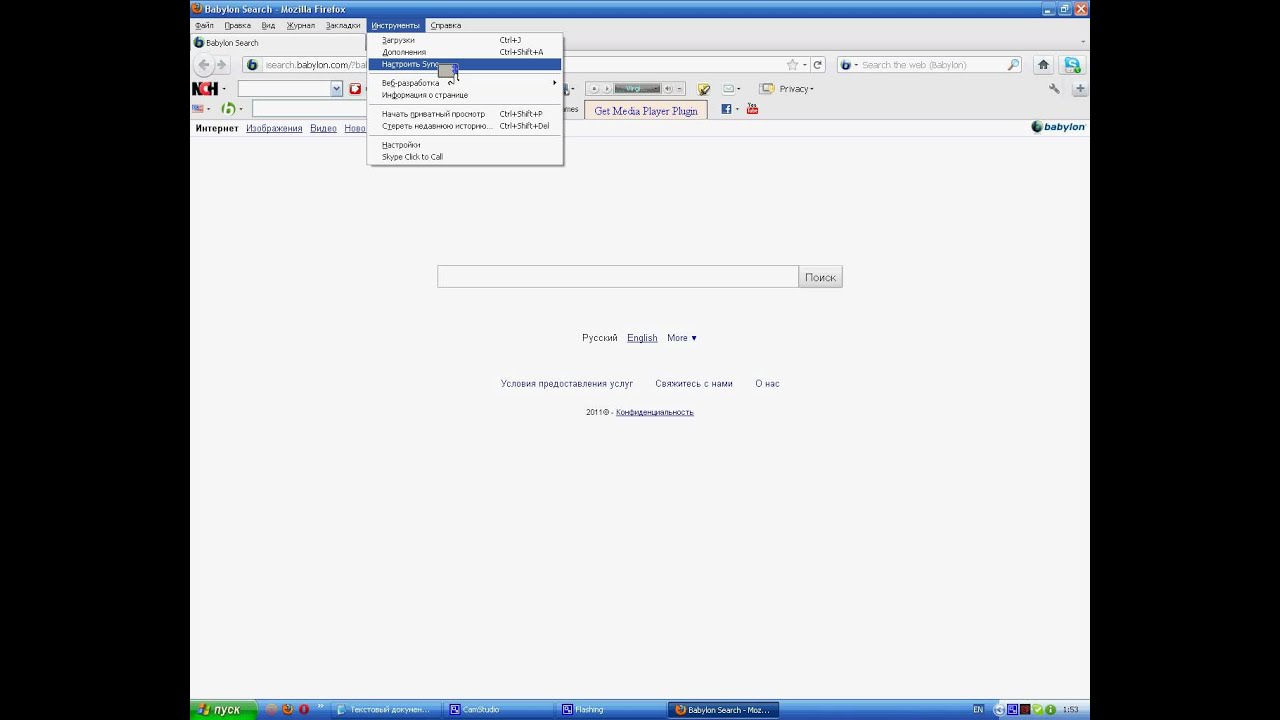Viewport: 1280px width, 720px height.
Task: Click the browser forward arrow
Action: [x=222, y=65]
